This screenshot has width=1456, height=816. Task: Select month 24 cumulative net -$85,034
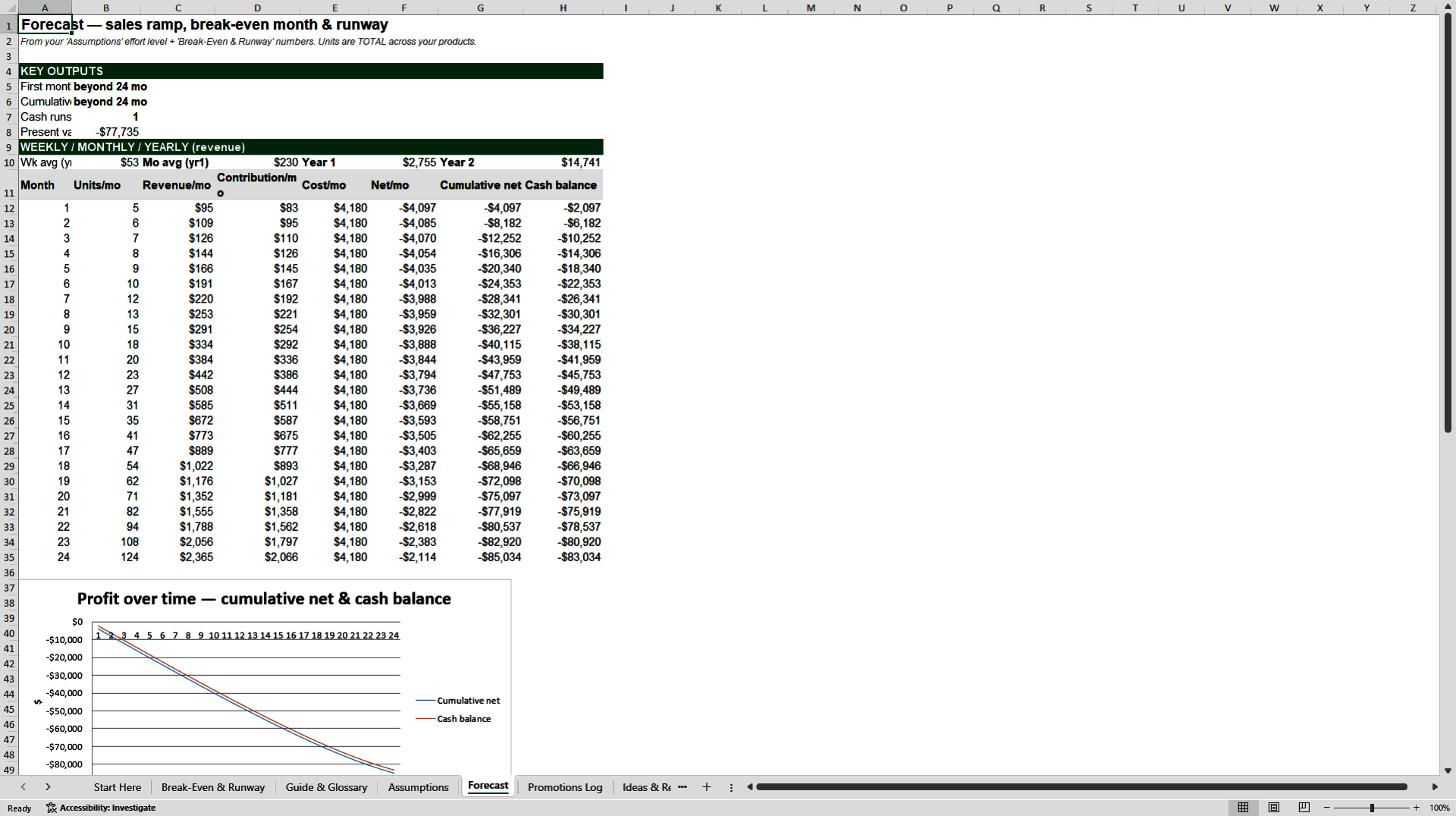480,557
